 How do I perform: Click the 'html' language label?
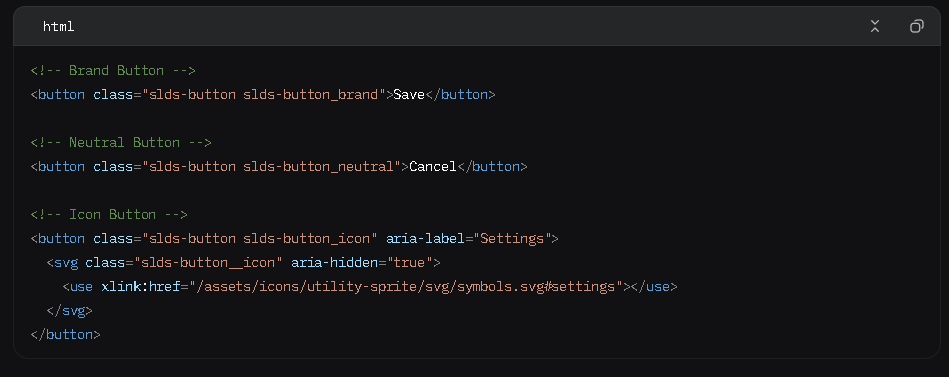(59, 27)
